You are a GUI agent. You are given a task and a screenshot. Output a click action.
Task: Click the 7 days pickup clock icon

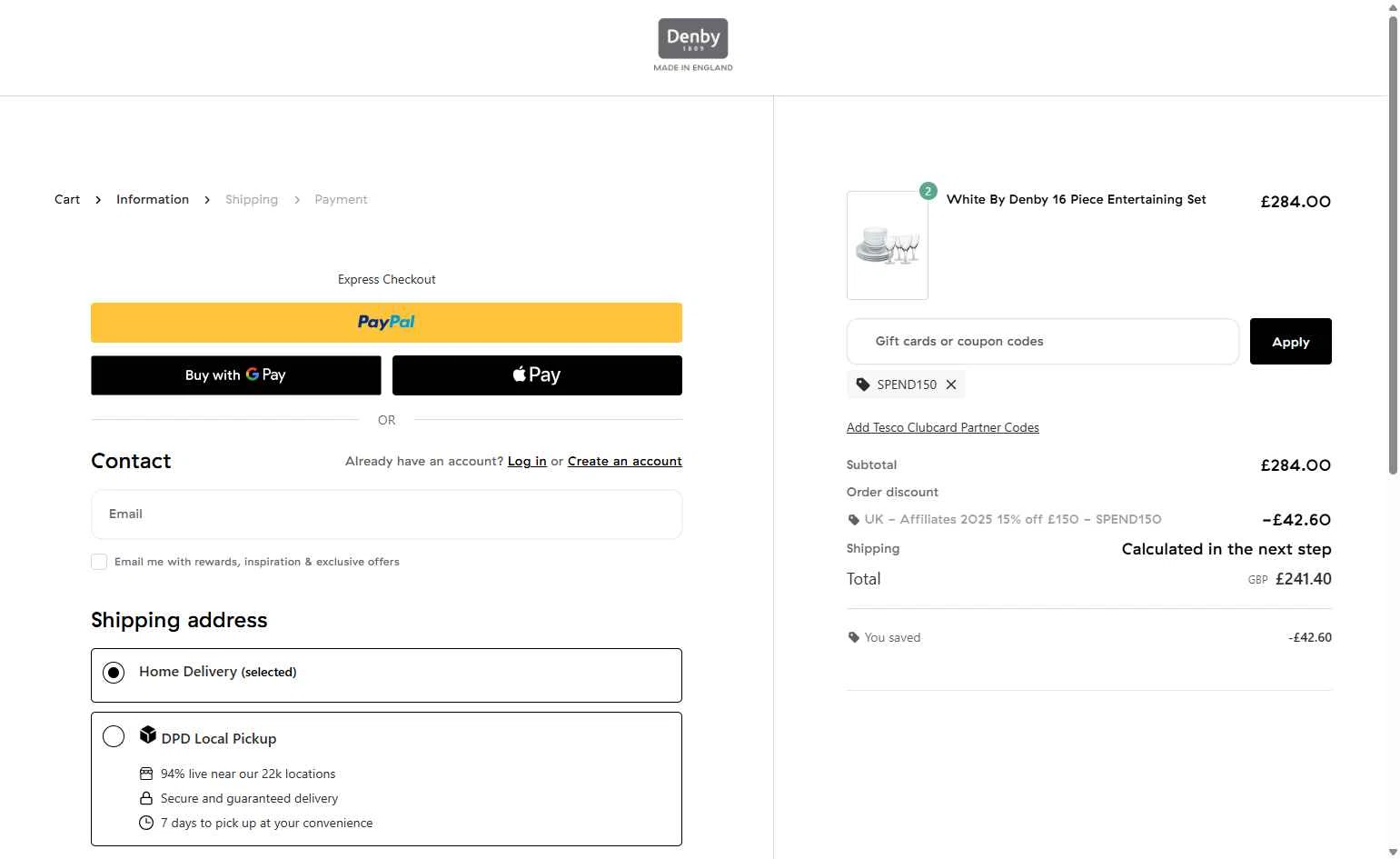click(146, 823)
